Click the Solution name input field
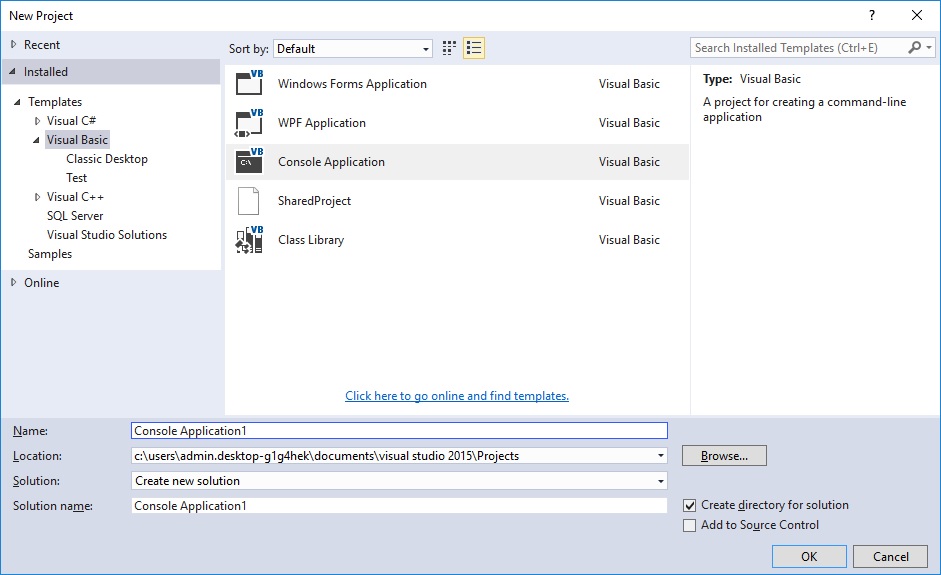Viewport: 941px width, 575px height. point(399,505)
